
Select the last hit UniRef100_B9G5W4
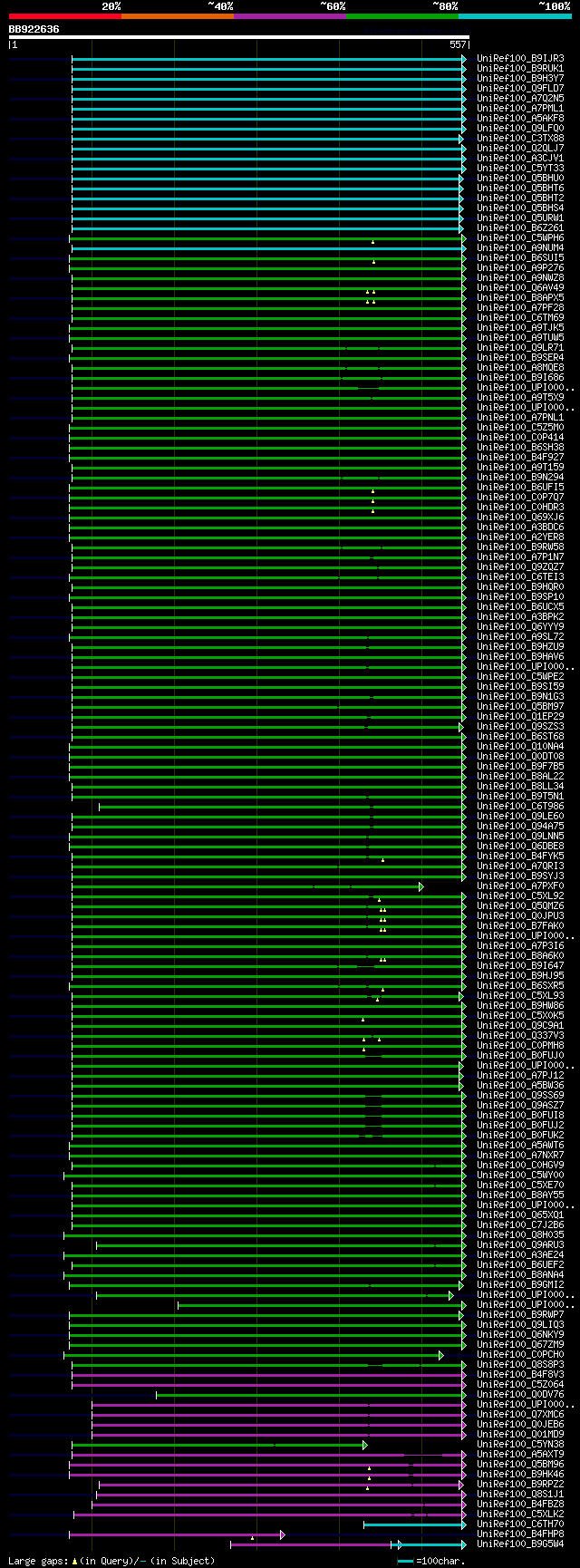[520, 1544]
